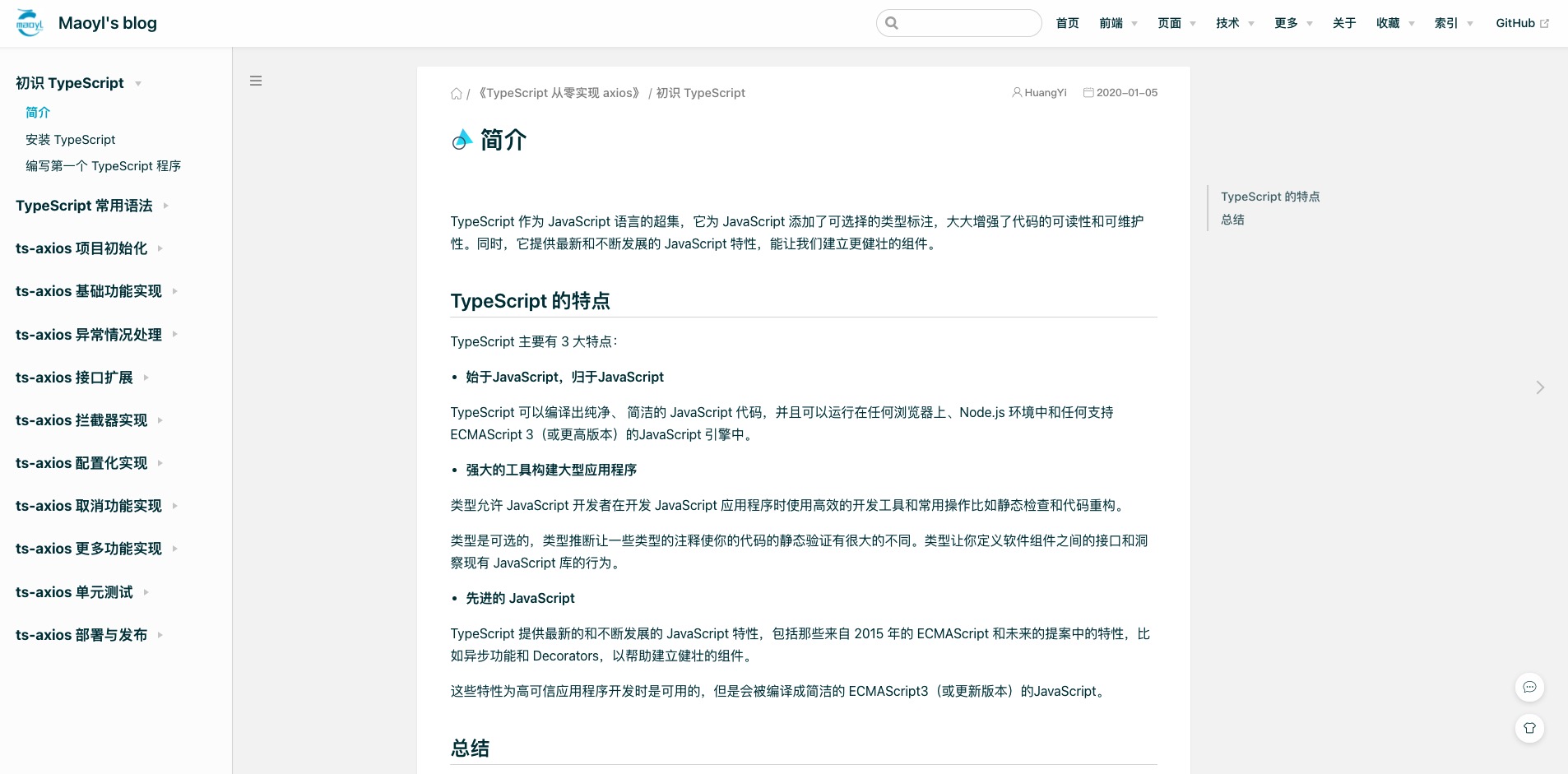Expand the TypeScript 常用语法 sidebar group
The width and height of the screenshot is (1568, 774).
[92, 206]
